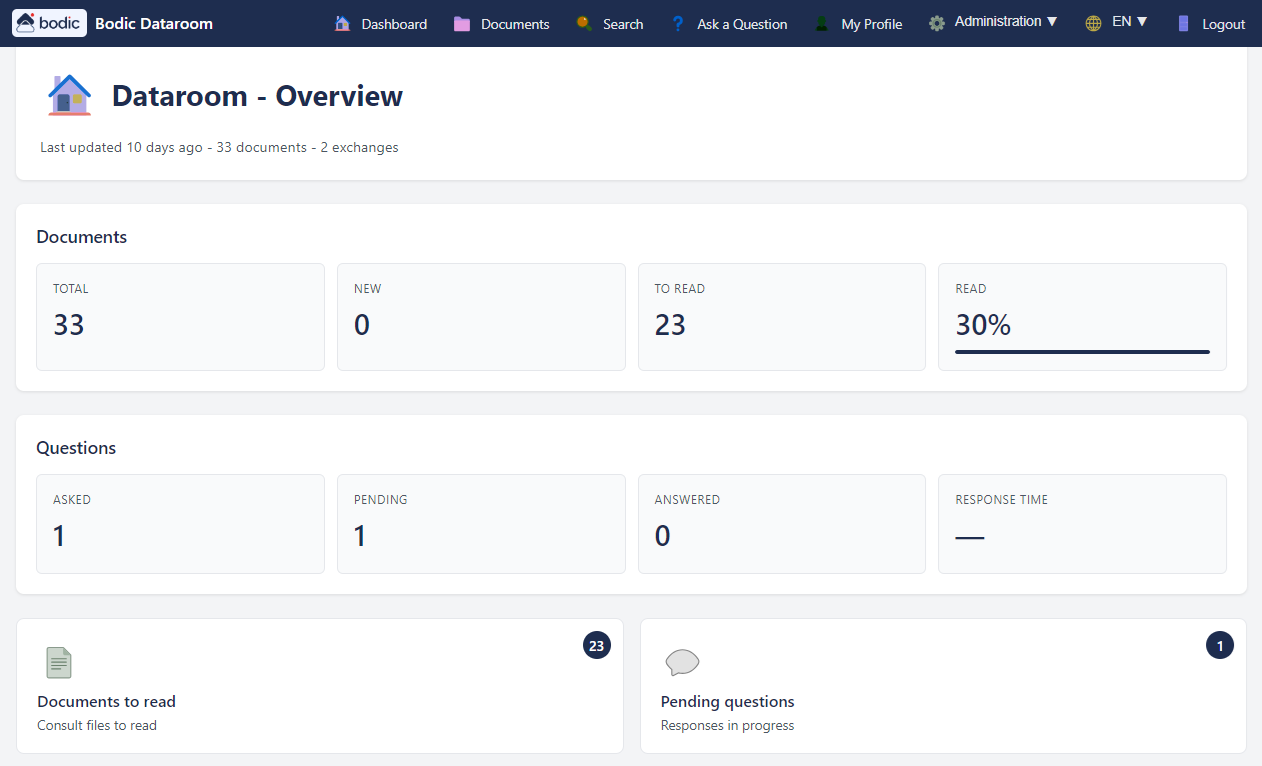The width and height of the screenshot is (1262, 766).
Task: Click the Search magnifier icon
Action: point(585,24)
